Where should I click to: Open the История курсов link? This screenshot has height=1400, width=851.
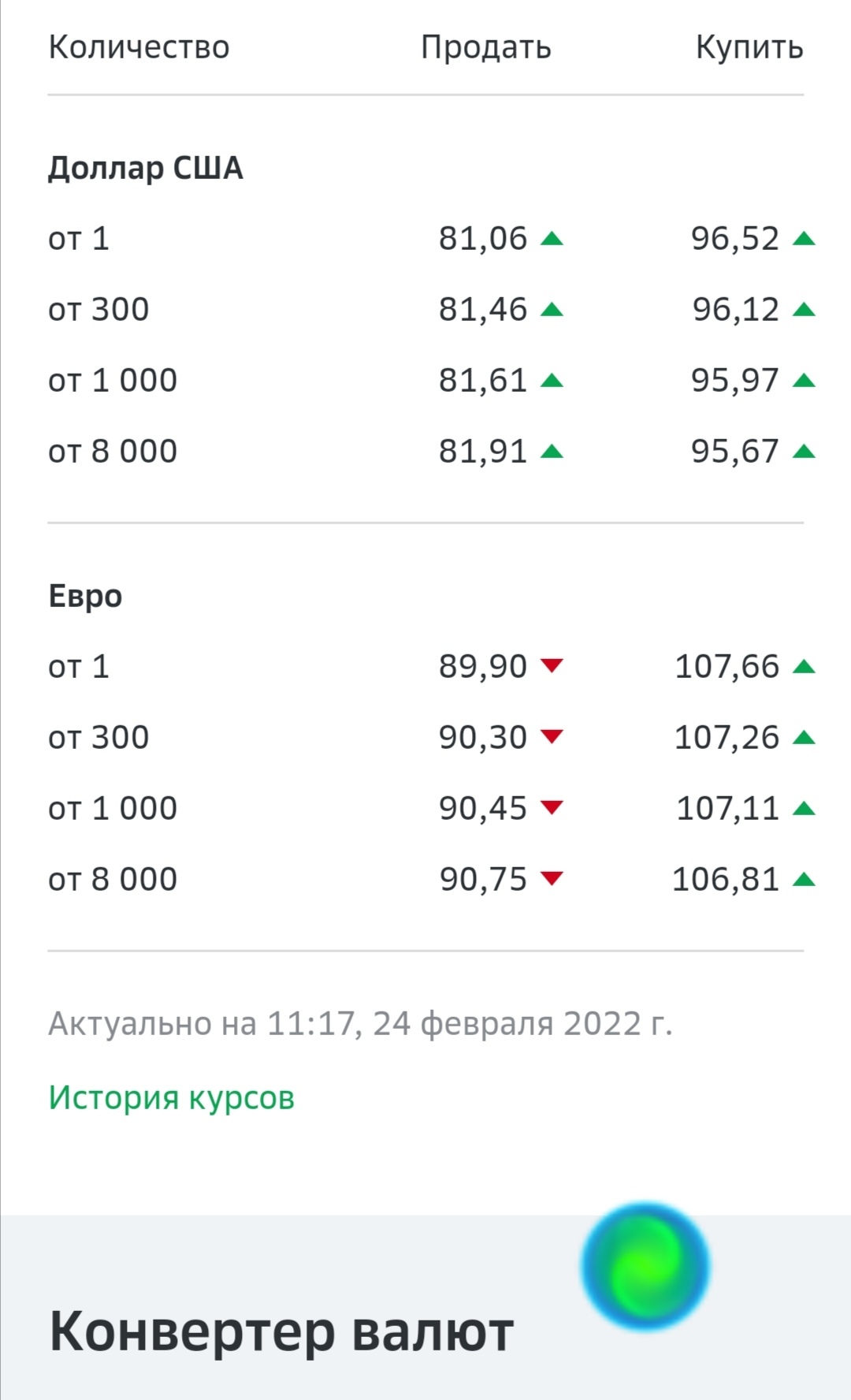tap(171, 1097)
